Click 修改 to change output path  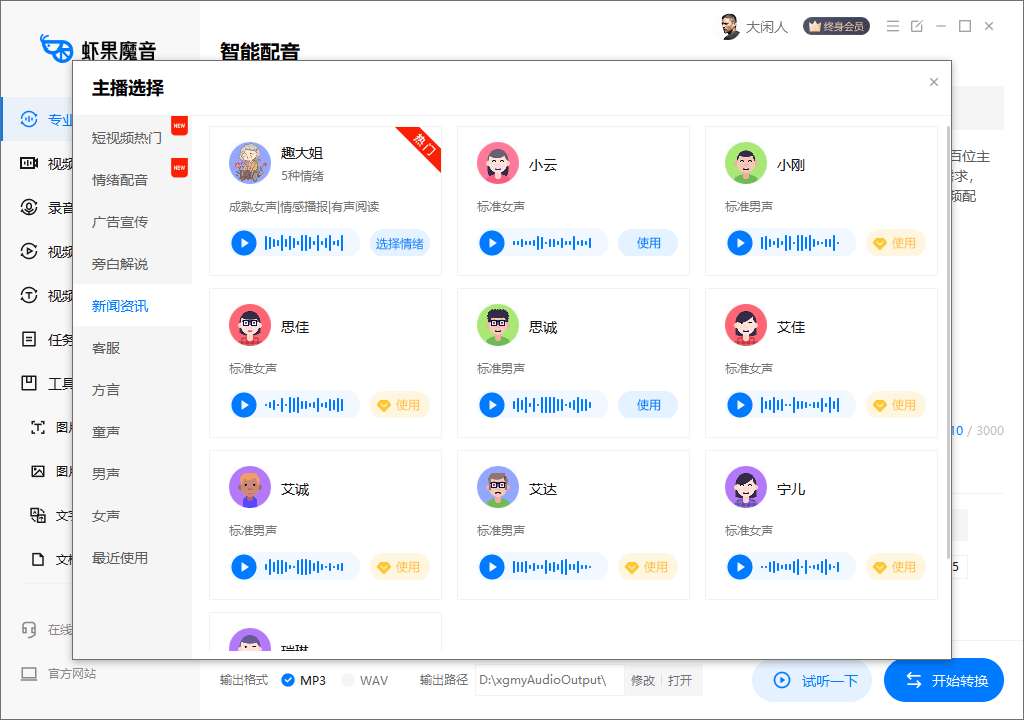tap(643, 681)
